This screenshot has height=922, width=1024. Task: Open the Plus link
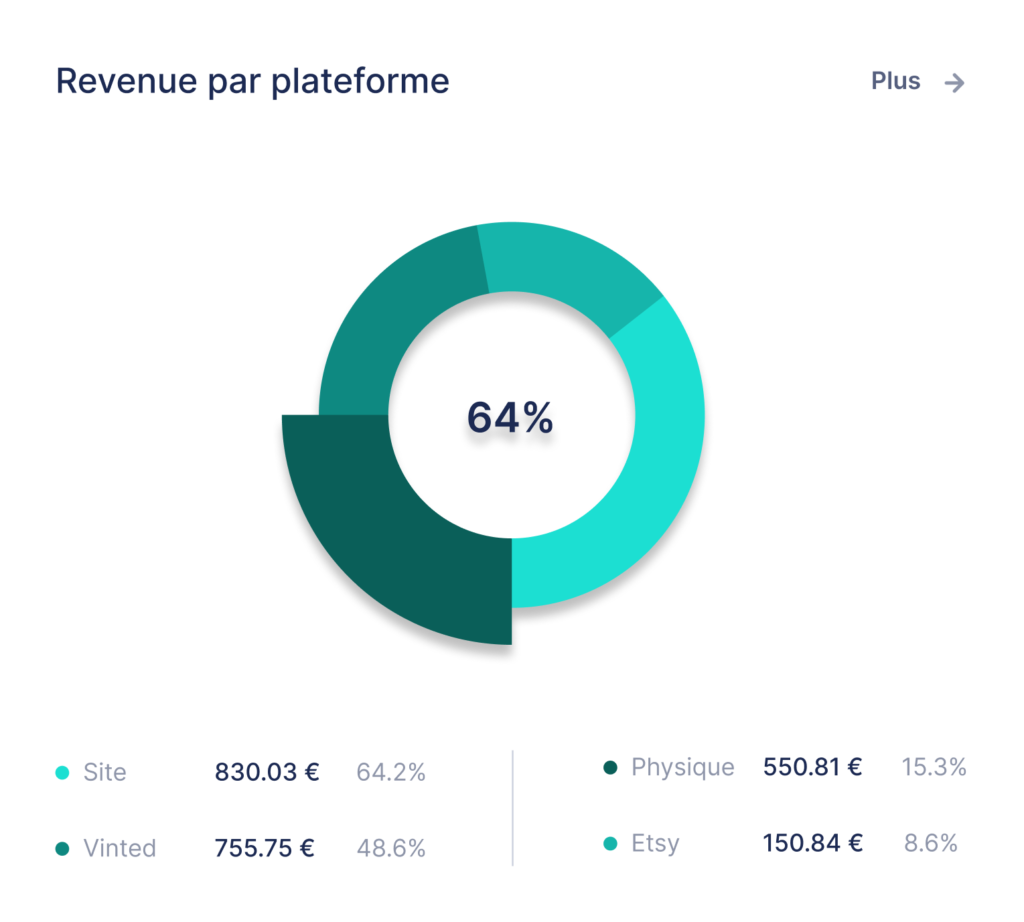tap(896, 81)
